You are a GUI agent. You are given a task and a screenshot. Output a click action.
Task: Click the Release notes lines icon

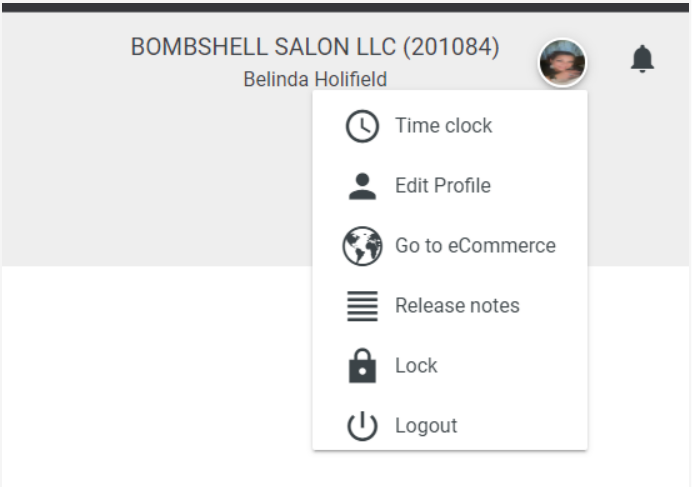tap(362, 306)
